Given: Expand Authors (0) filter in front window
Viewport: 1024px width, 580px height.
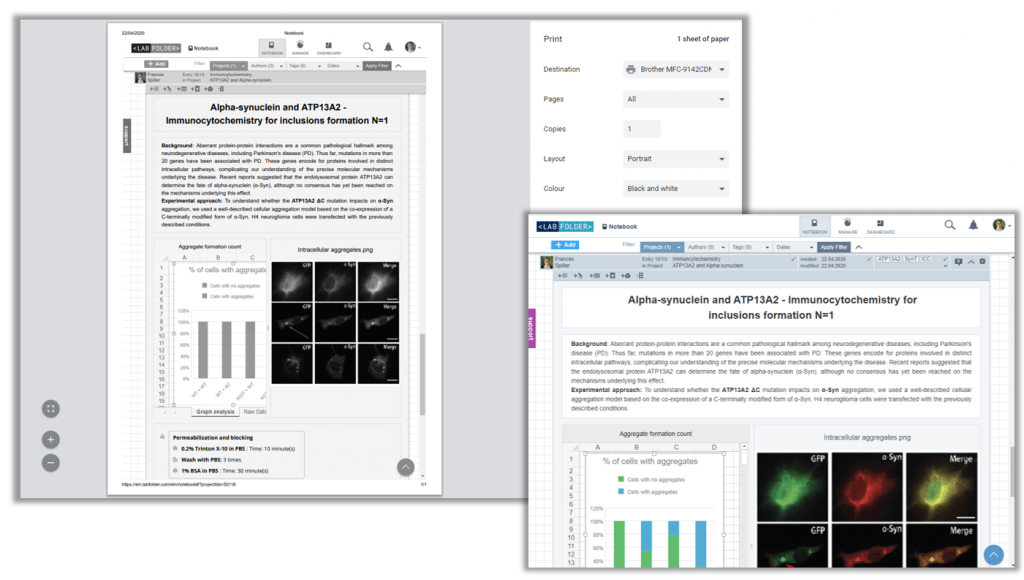Looking at the screenshot, I should pyautogui.click(x=706, y=247).
